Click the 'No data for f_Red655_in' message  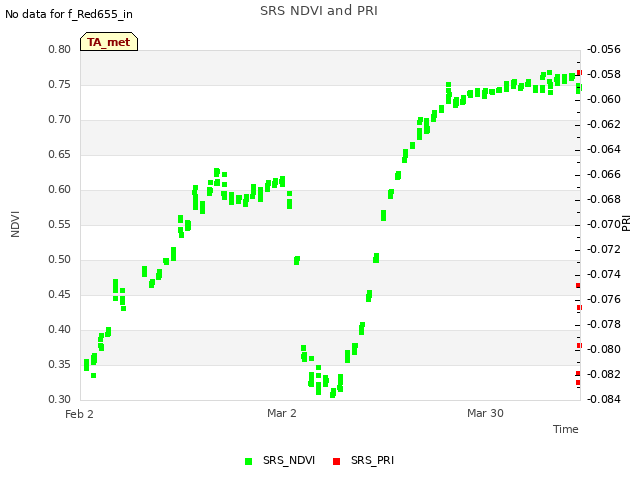coord(69,14)
